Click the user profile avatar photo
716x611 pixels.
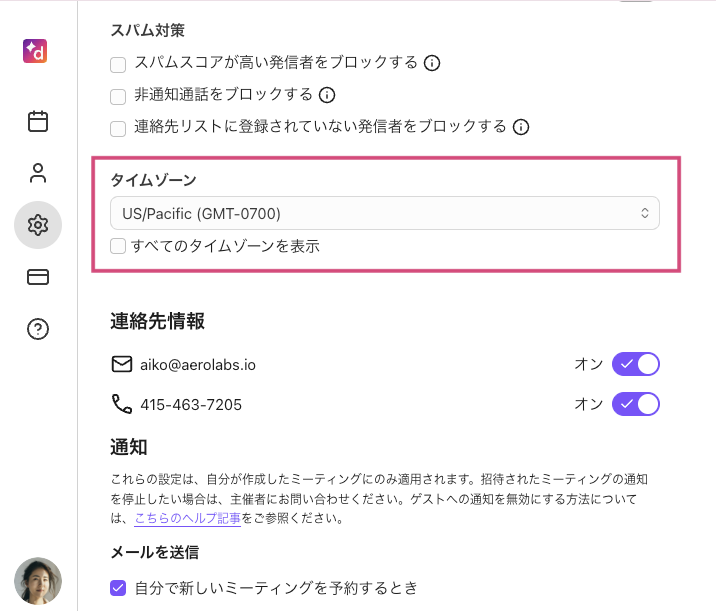point(38,581)
